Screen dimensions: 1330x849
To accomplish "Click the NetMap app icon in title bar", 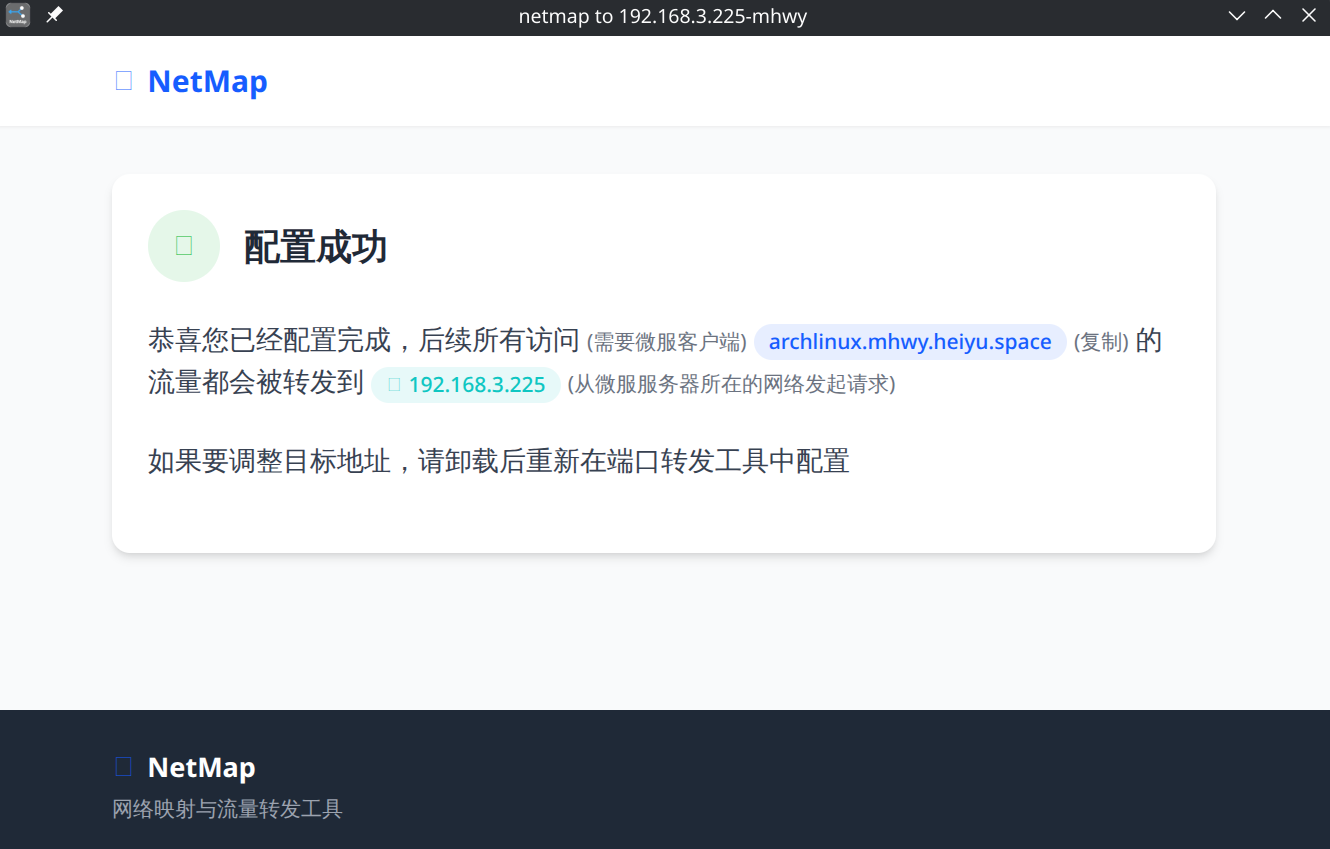I will pyautogui.click(x=18, y=15).
